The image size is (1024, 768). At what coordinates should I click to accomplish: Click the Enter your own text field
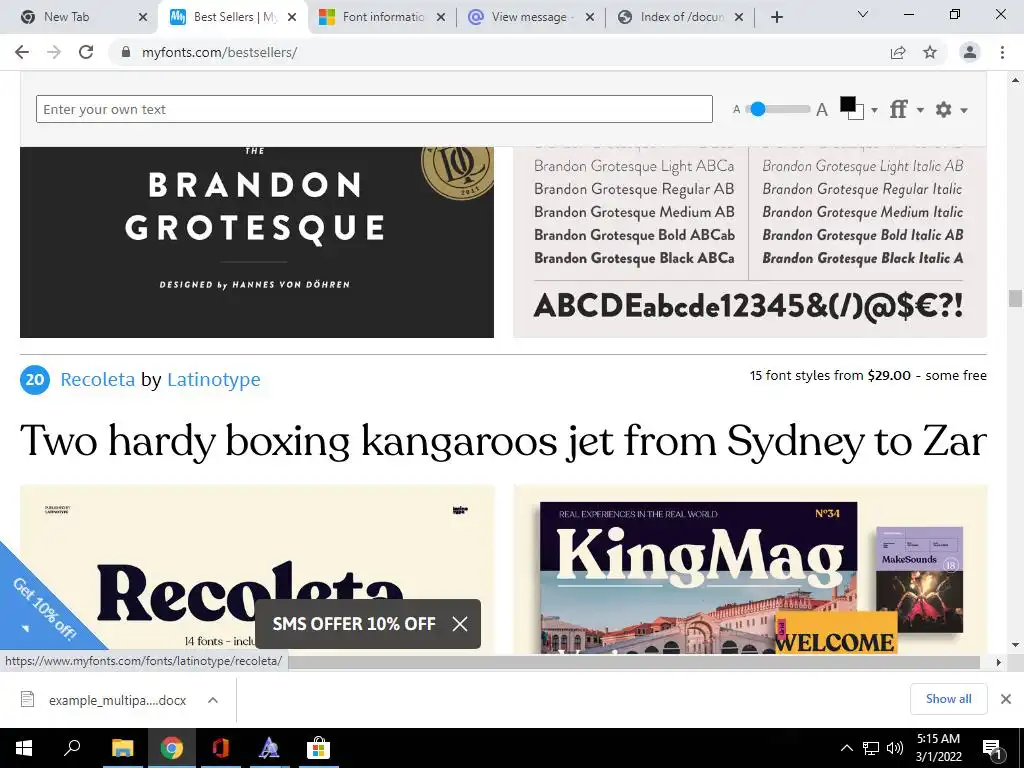point(374,109)
